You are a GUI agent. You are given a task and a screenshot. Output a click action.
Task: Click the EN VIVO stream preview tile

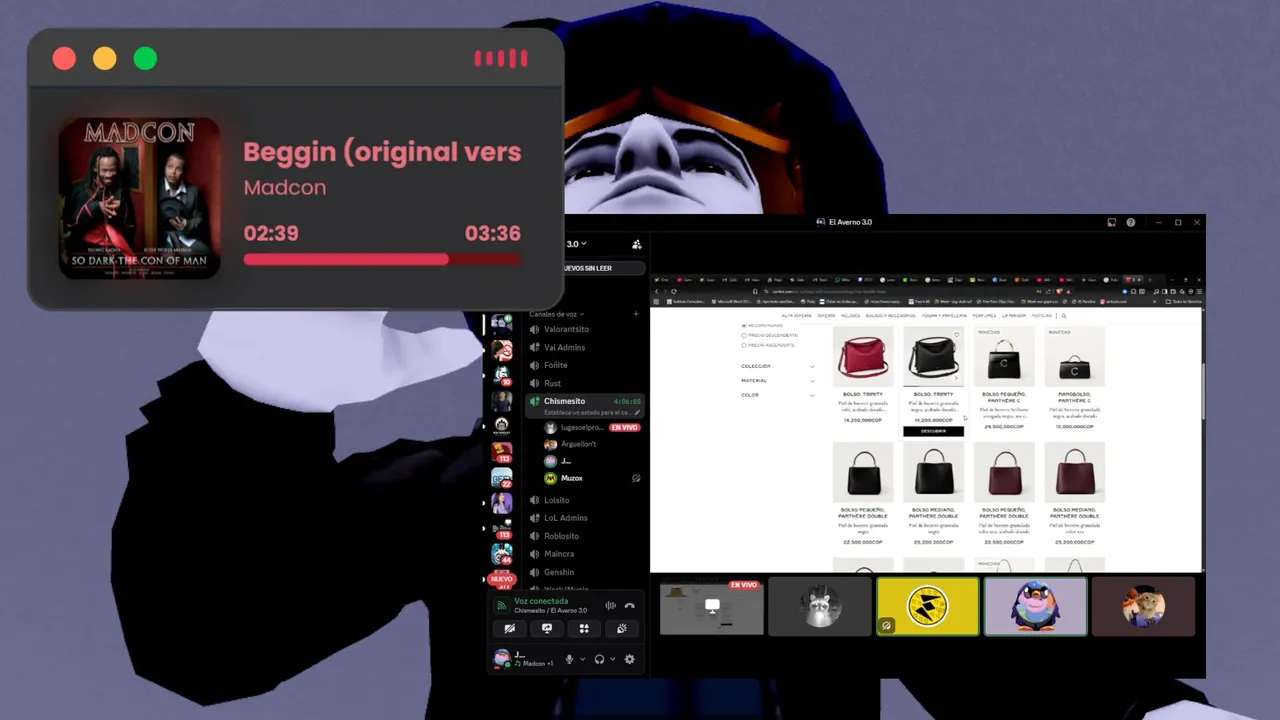[712, 606]
